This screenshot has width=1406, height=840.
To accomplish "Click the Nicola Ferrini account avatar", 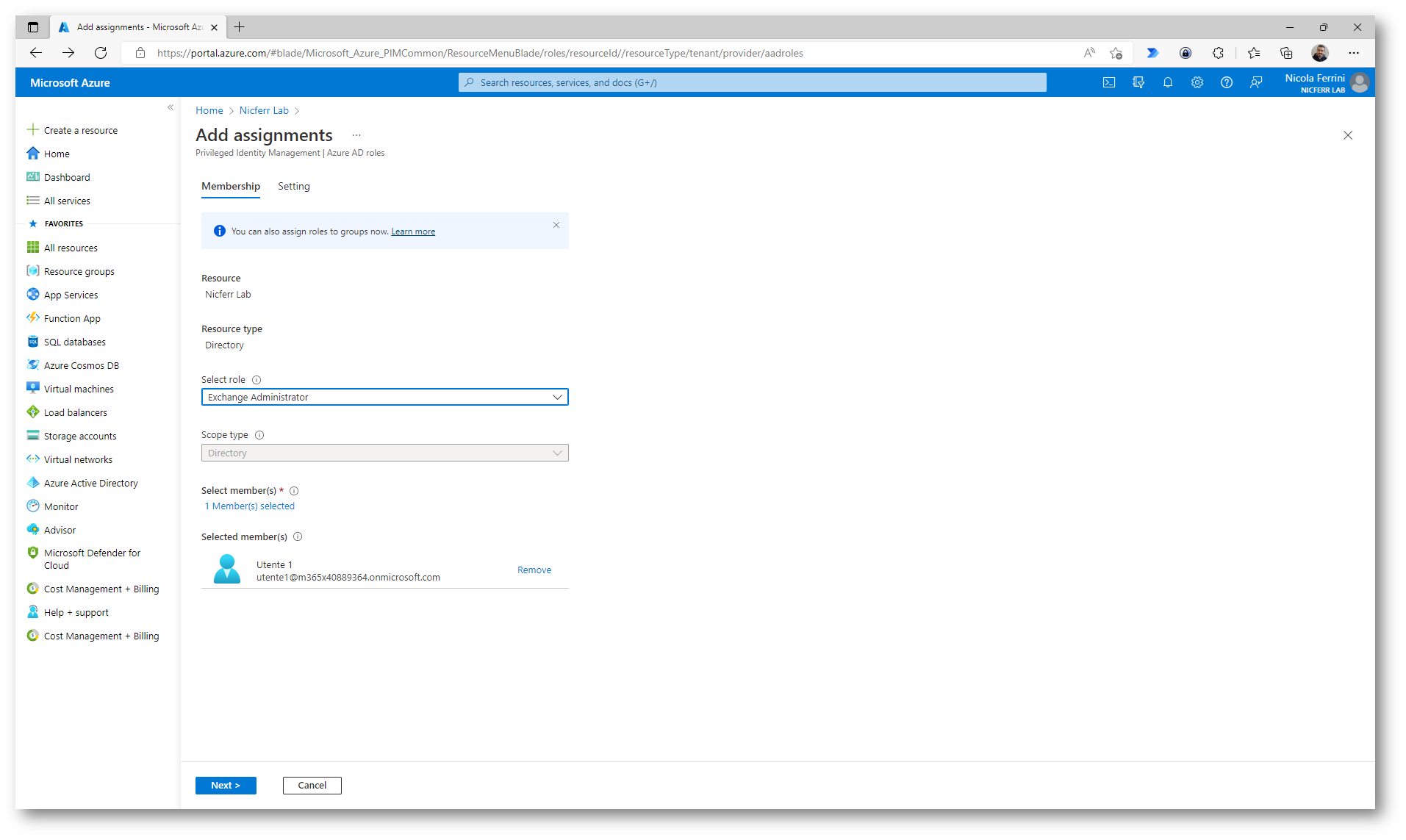I will 1360,82.
